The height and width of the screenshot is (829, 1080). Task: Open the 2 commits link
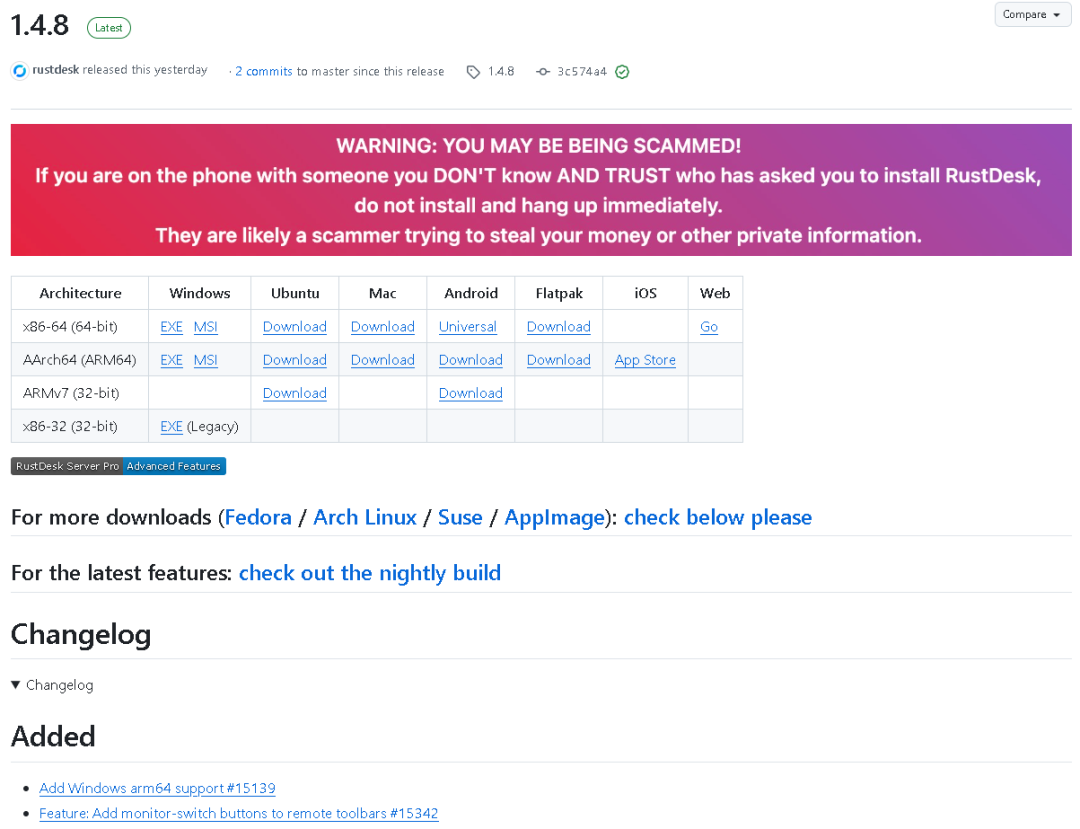[x=264, y=72]
